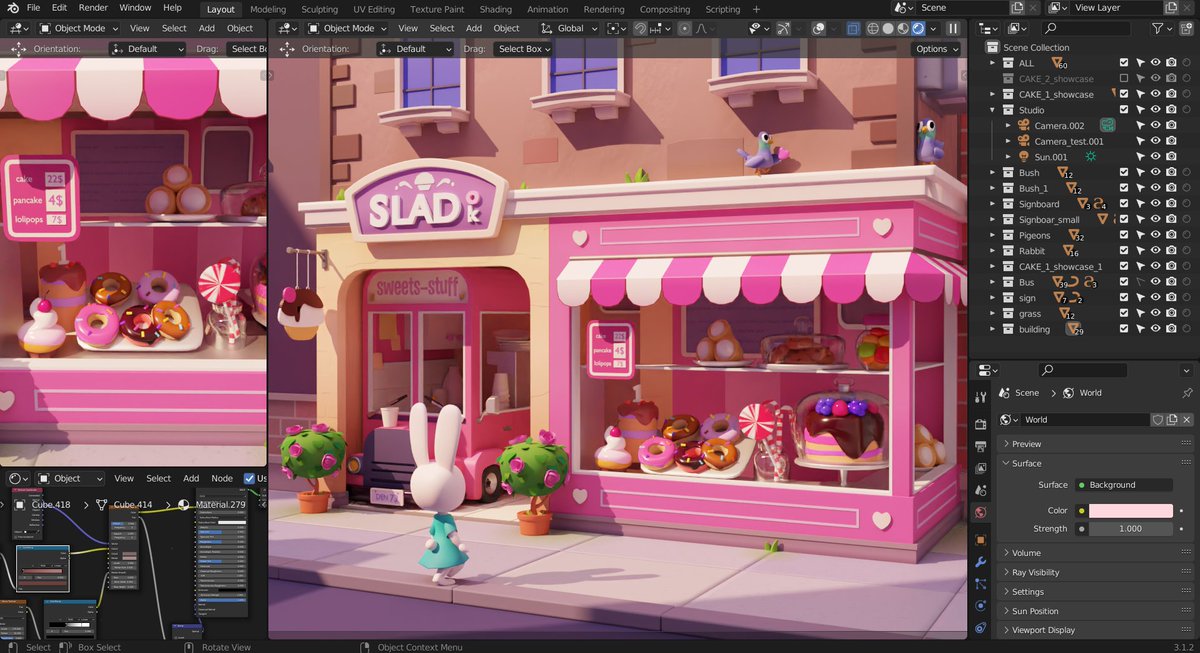
Task: Click the pin icon in properties panel
Action: point(1187,393)
